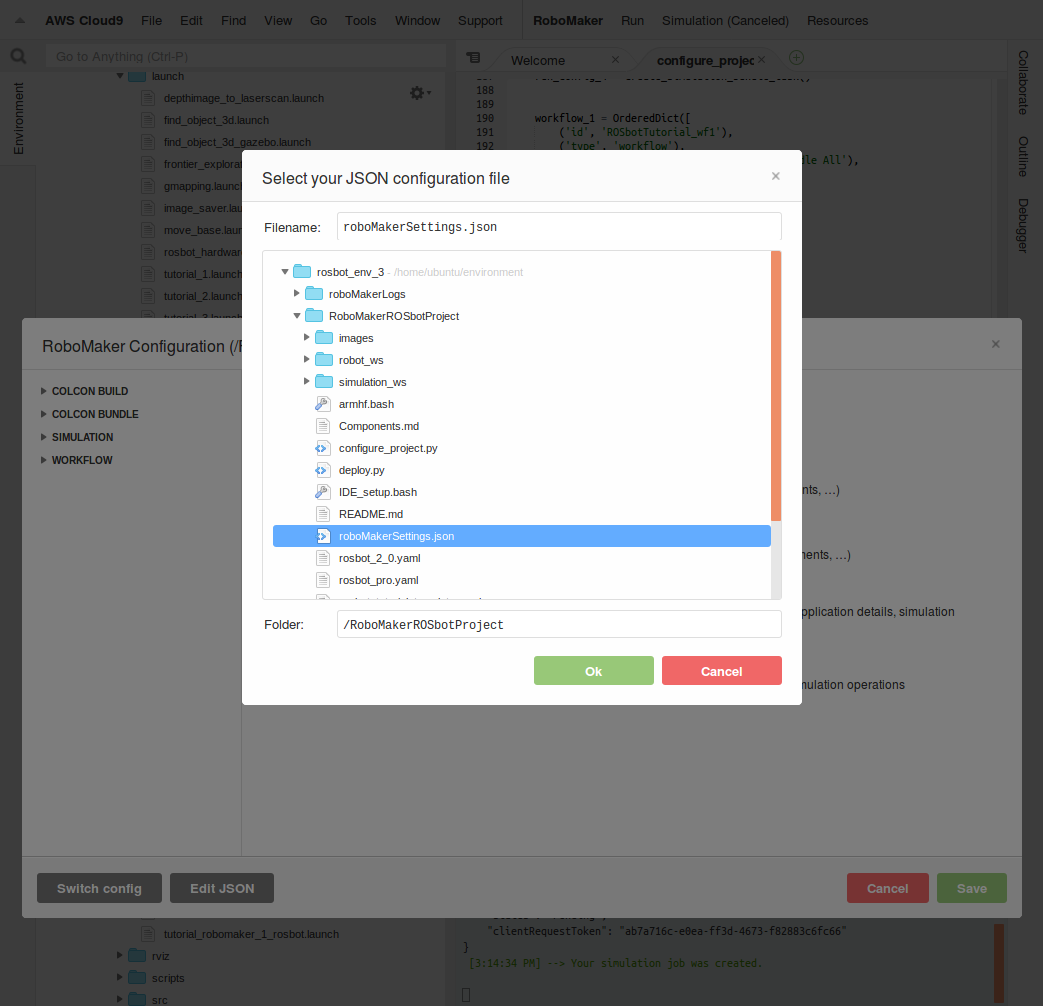Image resolution: width=1043 pixels, height=1006 pixels.
Task: Close the RoboMaker Configuration panel
Action: pyautogui.click(x=996, y=344)
